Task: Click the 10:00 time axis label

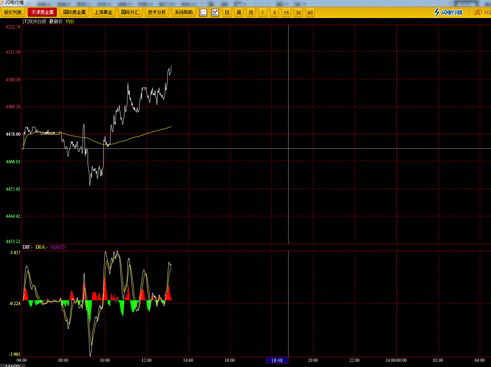Action: click(105, 360)
